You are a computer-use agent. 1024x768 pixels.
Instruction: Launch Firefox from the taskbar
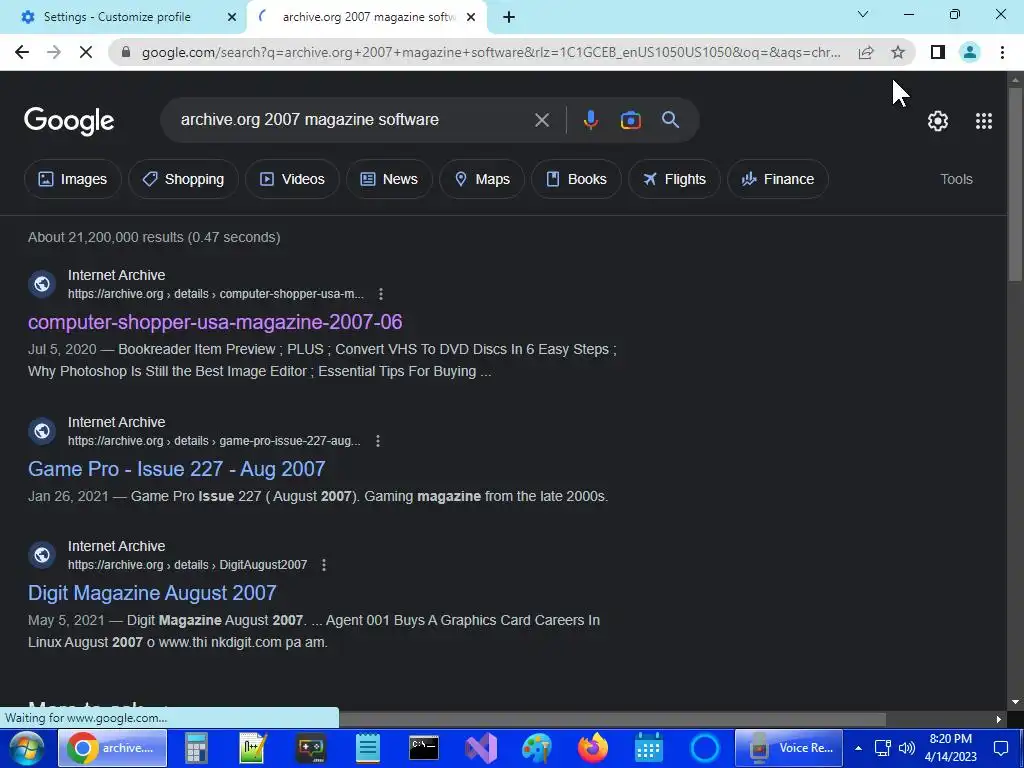click(x=593, y=748)
